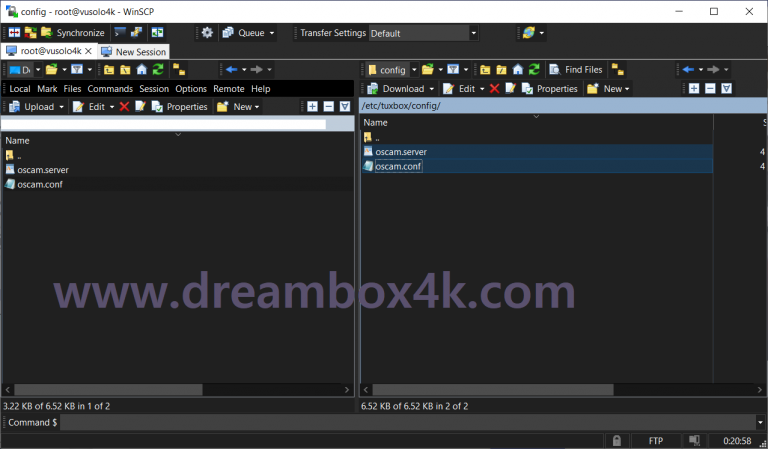This screenshot has width=768, height=449.
Task: Open the Mark menu
Action: click(x=47, y=89)
